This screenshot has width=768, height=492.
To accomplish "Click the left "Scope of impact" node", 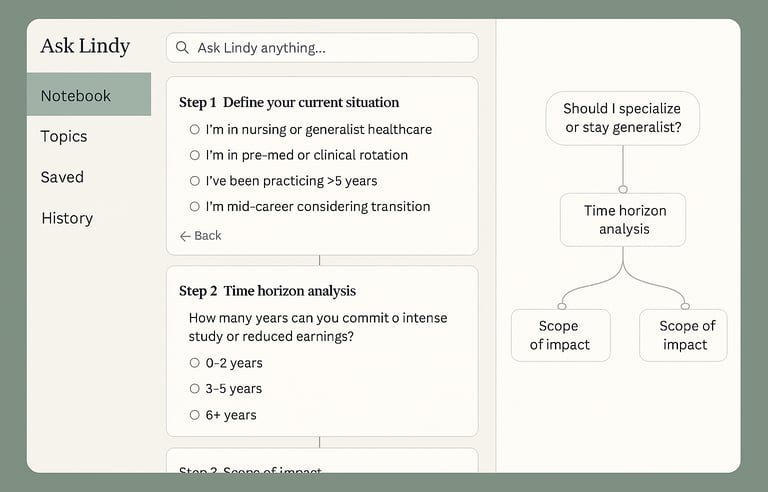I will coord(560,335).
